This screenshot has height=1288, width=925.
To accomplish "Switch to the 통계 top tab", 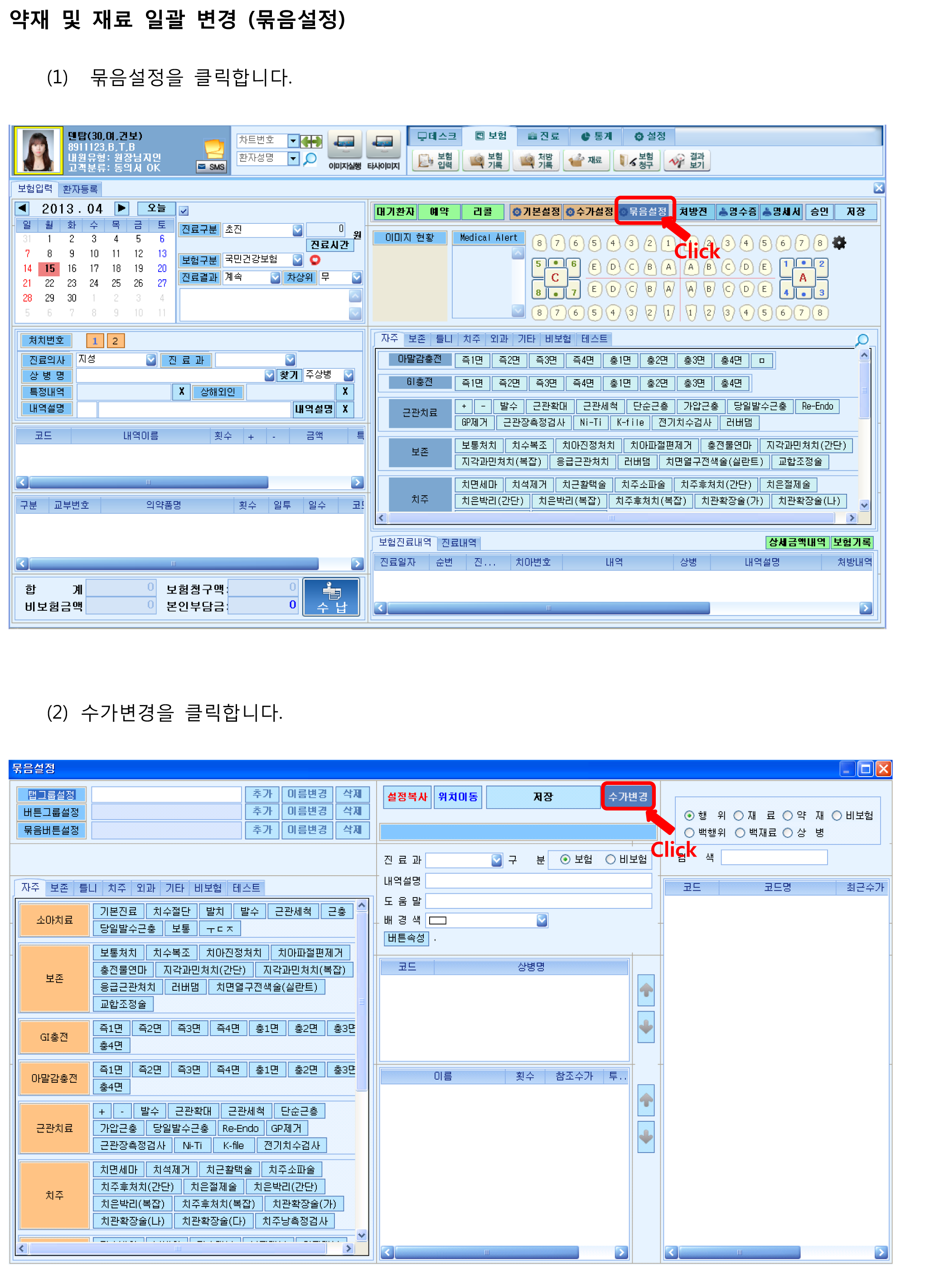I will coord(596,136).
